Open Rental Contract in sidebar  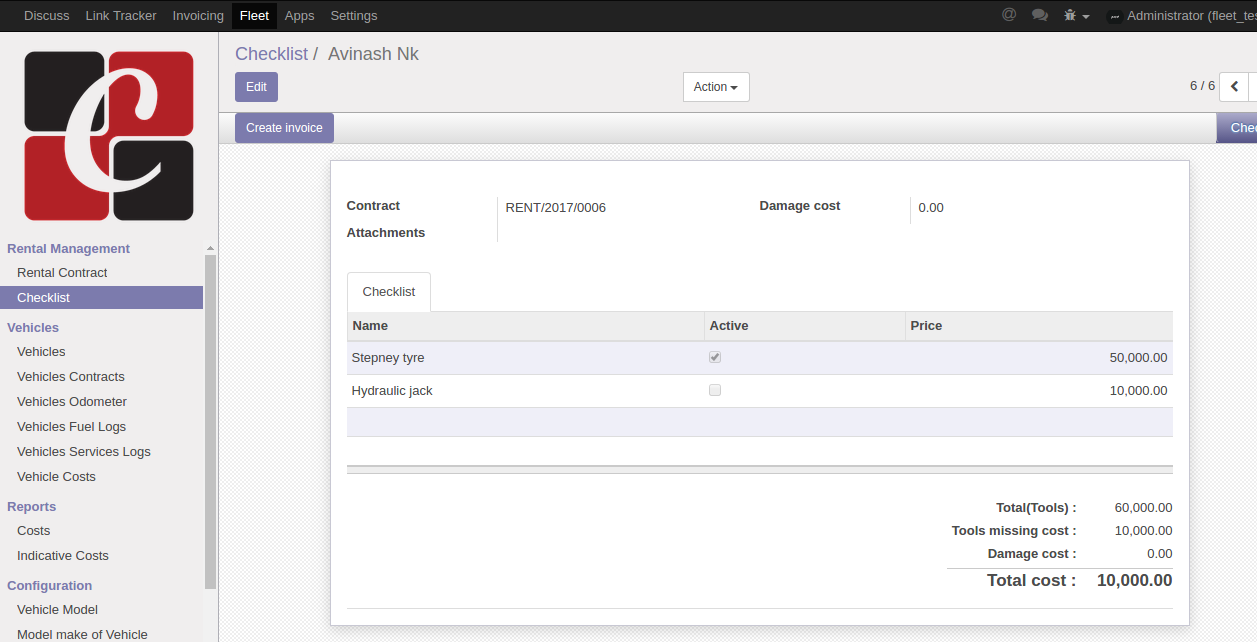click(62, 273)
